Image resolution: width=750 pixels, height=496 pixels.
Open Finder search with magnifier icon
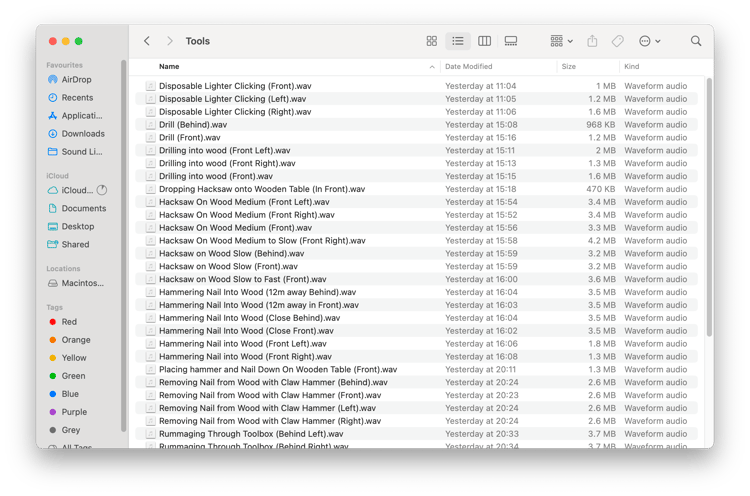[696, 41]
